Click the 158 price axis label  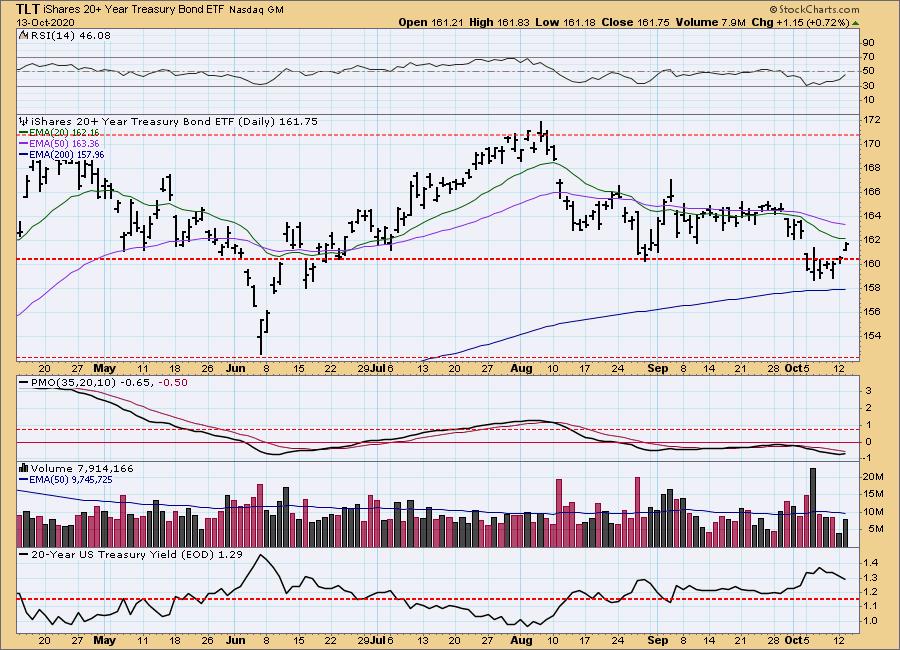(x=872, y=288)
